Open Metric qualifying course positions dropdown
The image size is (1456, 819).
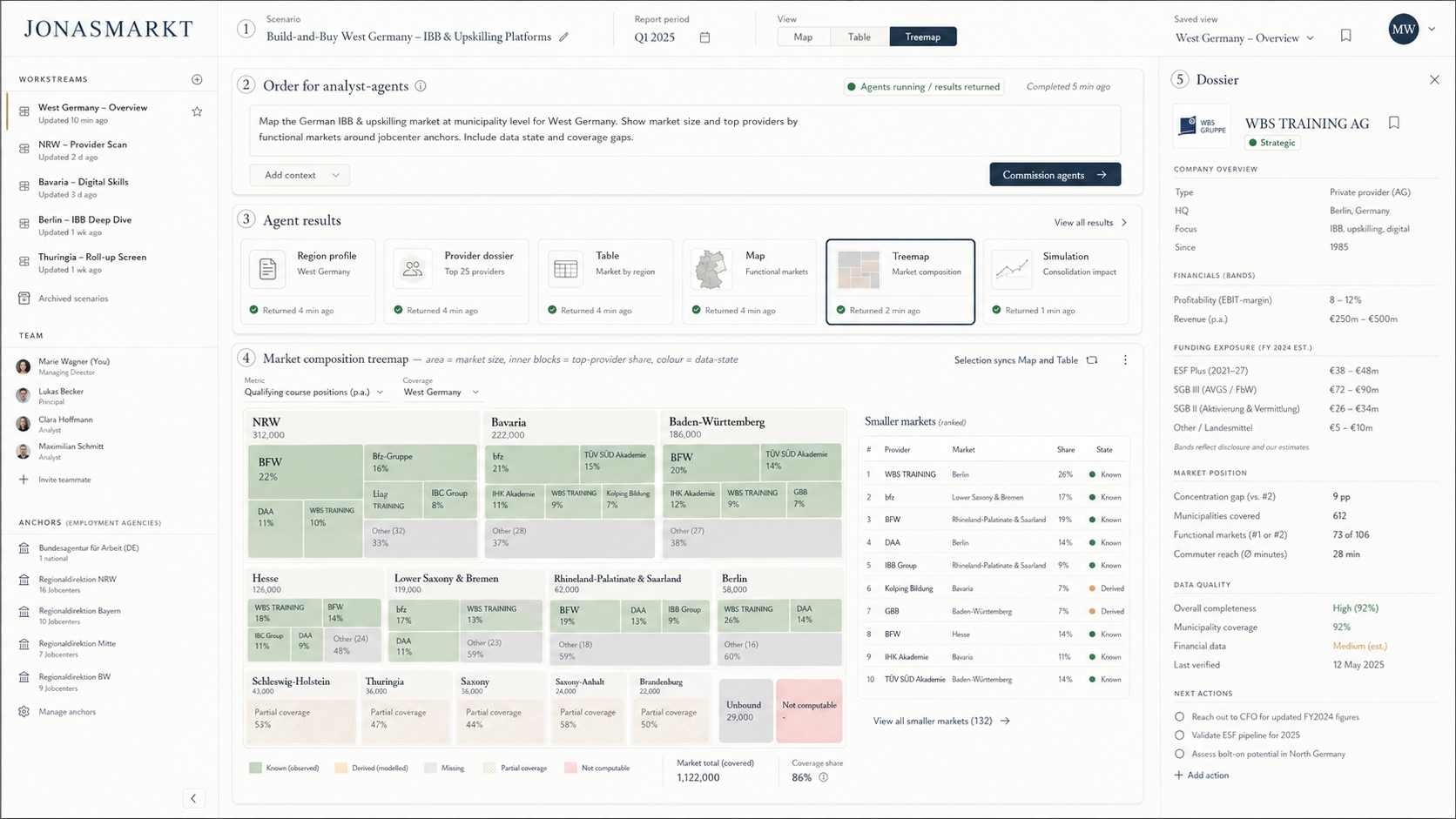[x=313, y=393]
